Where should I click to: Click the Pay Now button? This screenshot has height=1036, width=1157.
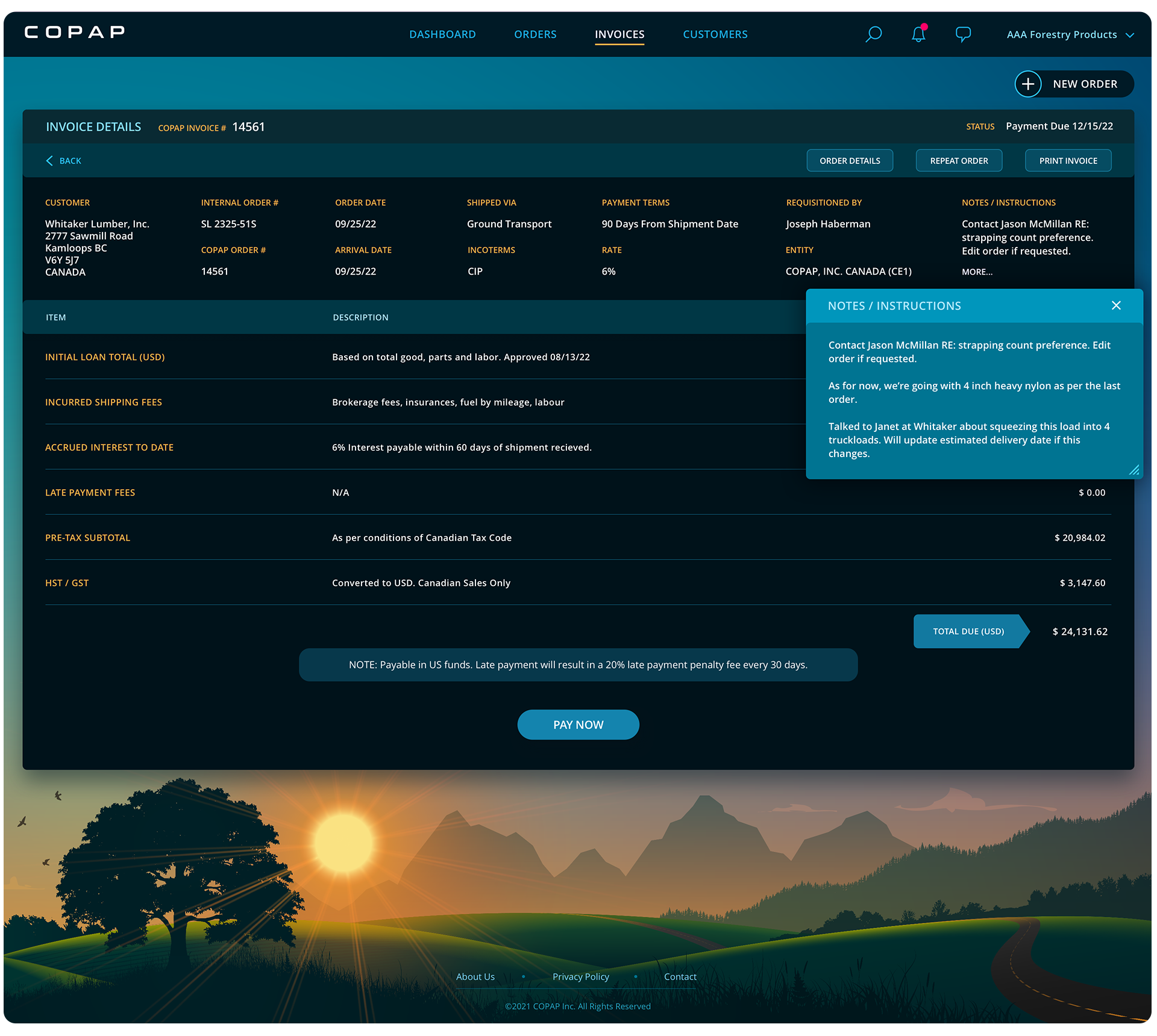coord(578,725)
